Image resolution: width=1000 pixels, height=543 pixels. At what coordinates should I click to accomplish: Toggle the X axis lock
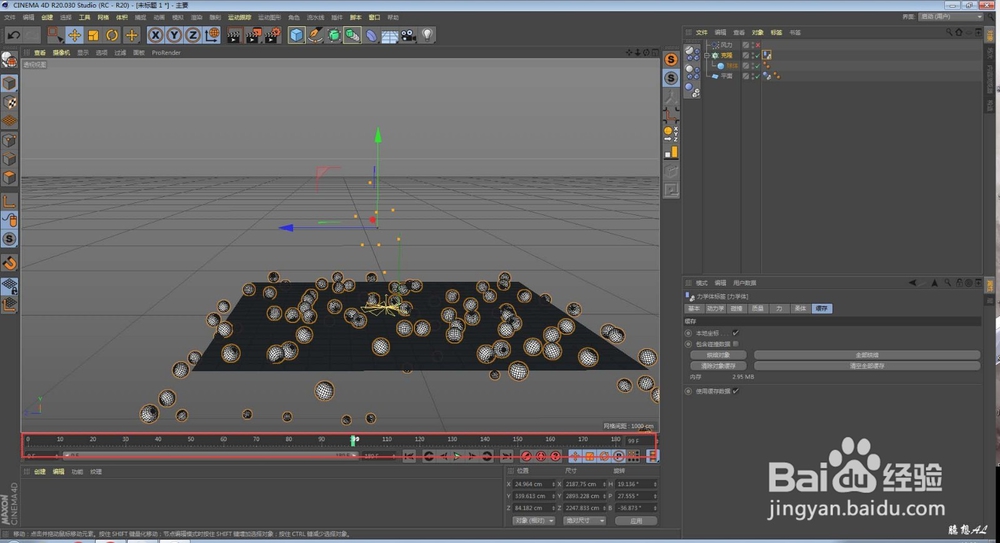pos(155,35)
